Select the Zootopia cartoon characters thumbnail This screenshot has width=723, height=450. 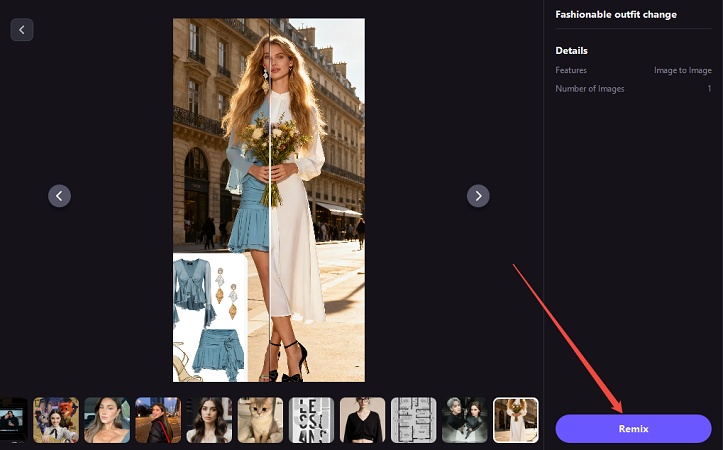pos(56,420)
